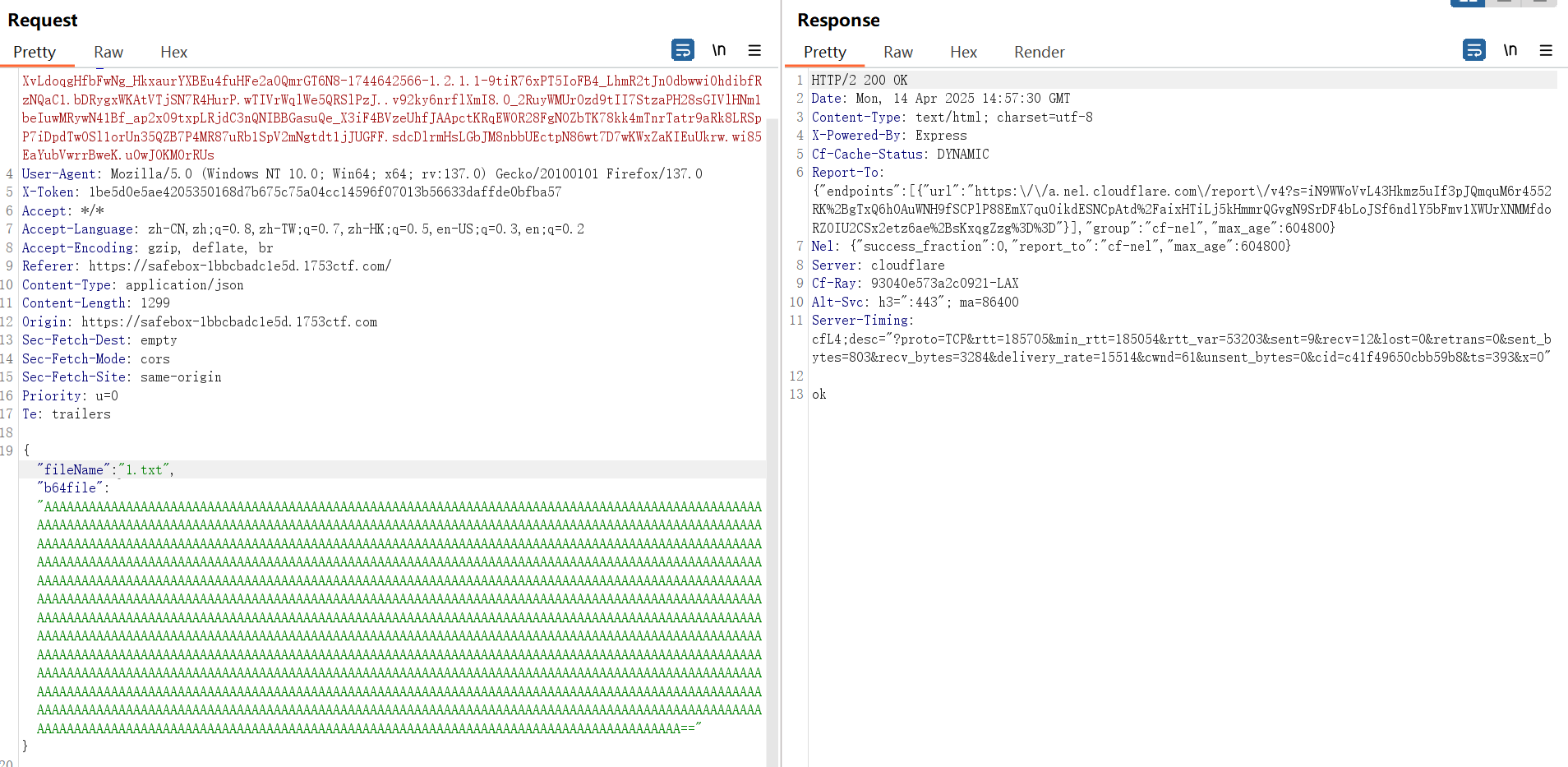Toggle the \n non-printable characters button in Response

[1510, 50]
